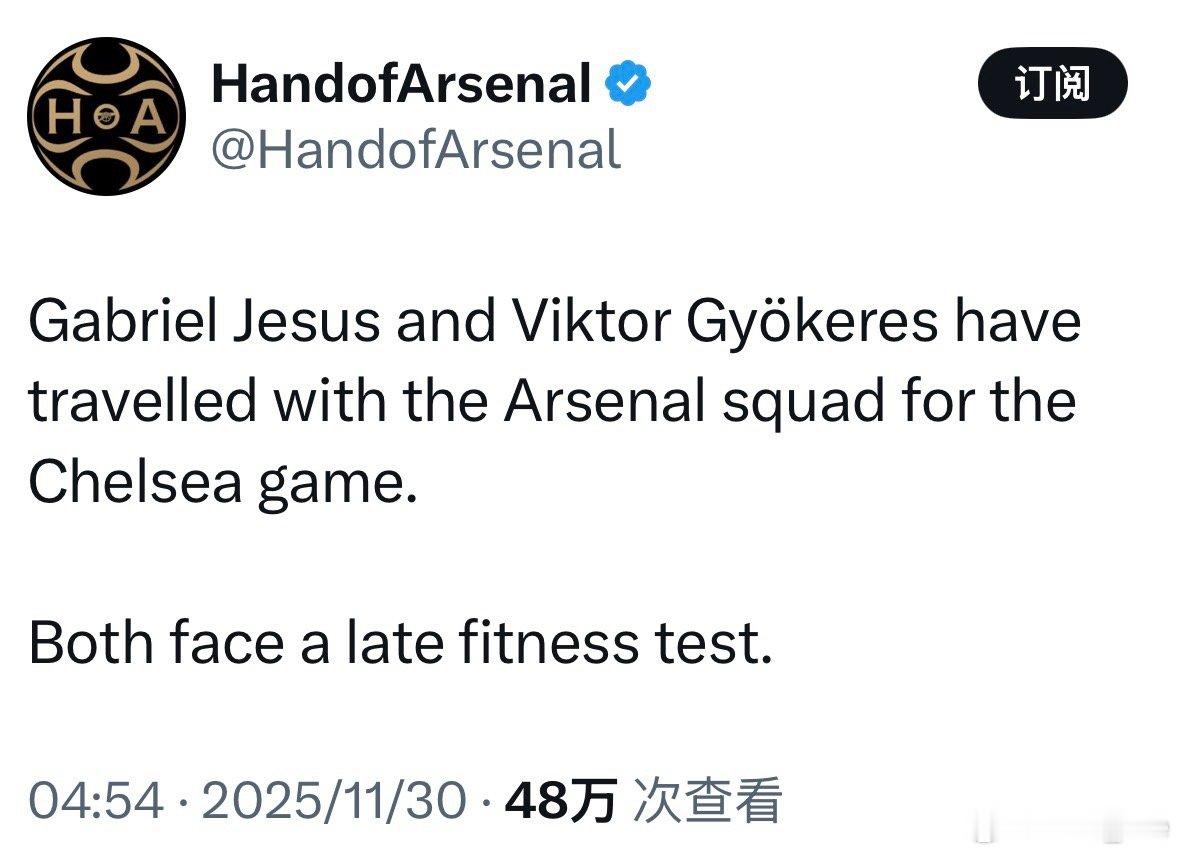
Task: Open the HandofArsenal profile avatar
Action: pyautogui.click(x=106, y=116)
